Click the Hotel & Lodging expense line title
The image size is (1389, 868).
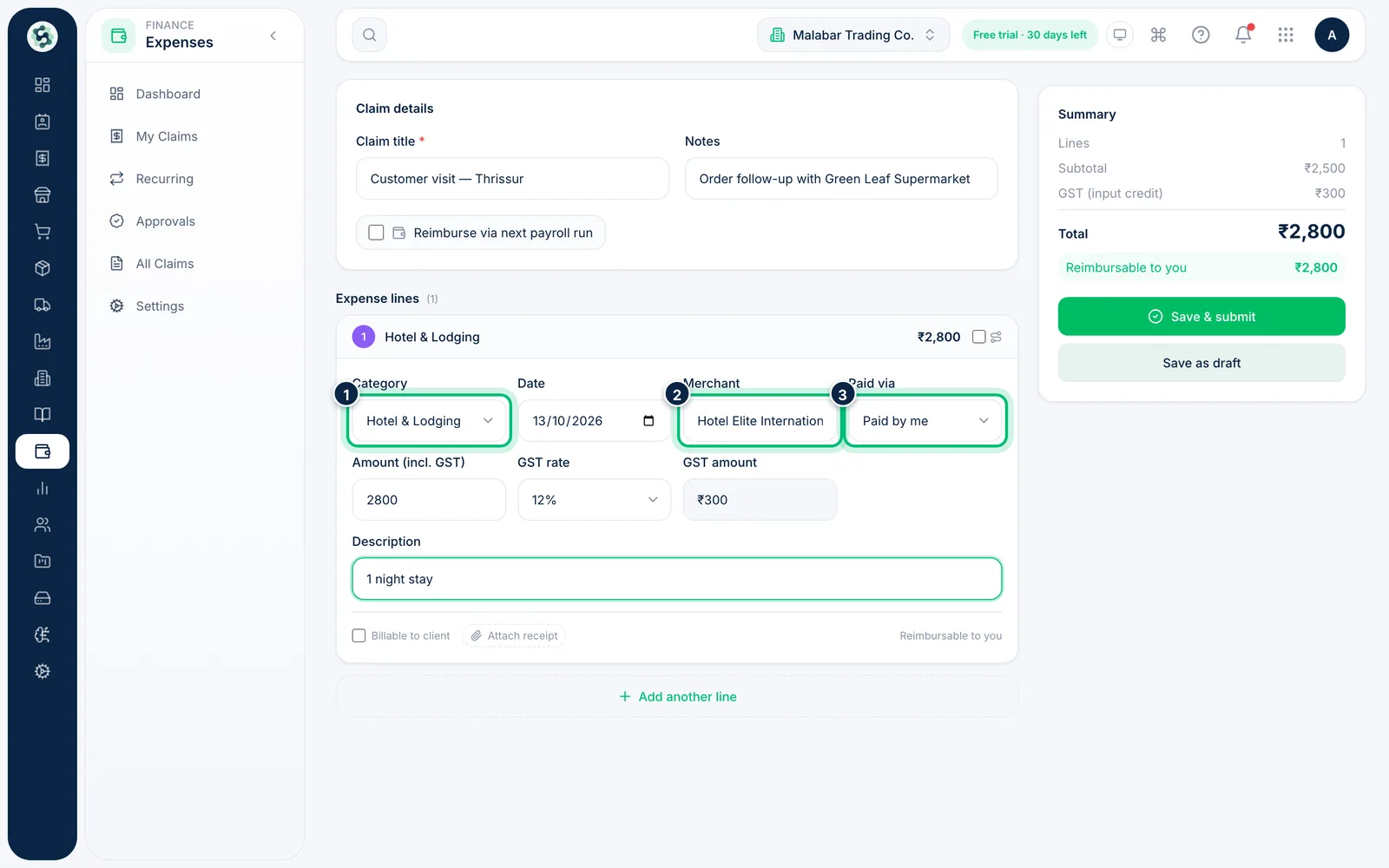click(432, 337)
